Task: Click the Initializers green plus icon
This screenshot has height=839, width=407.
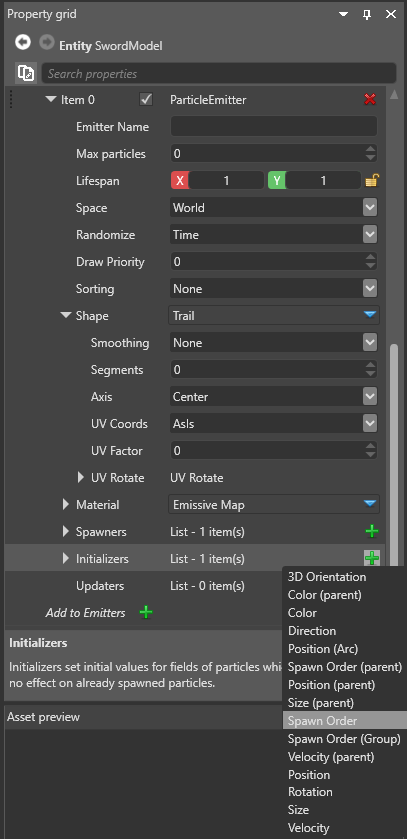Action: pos(372,559)
